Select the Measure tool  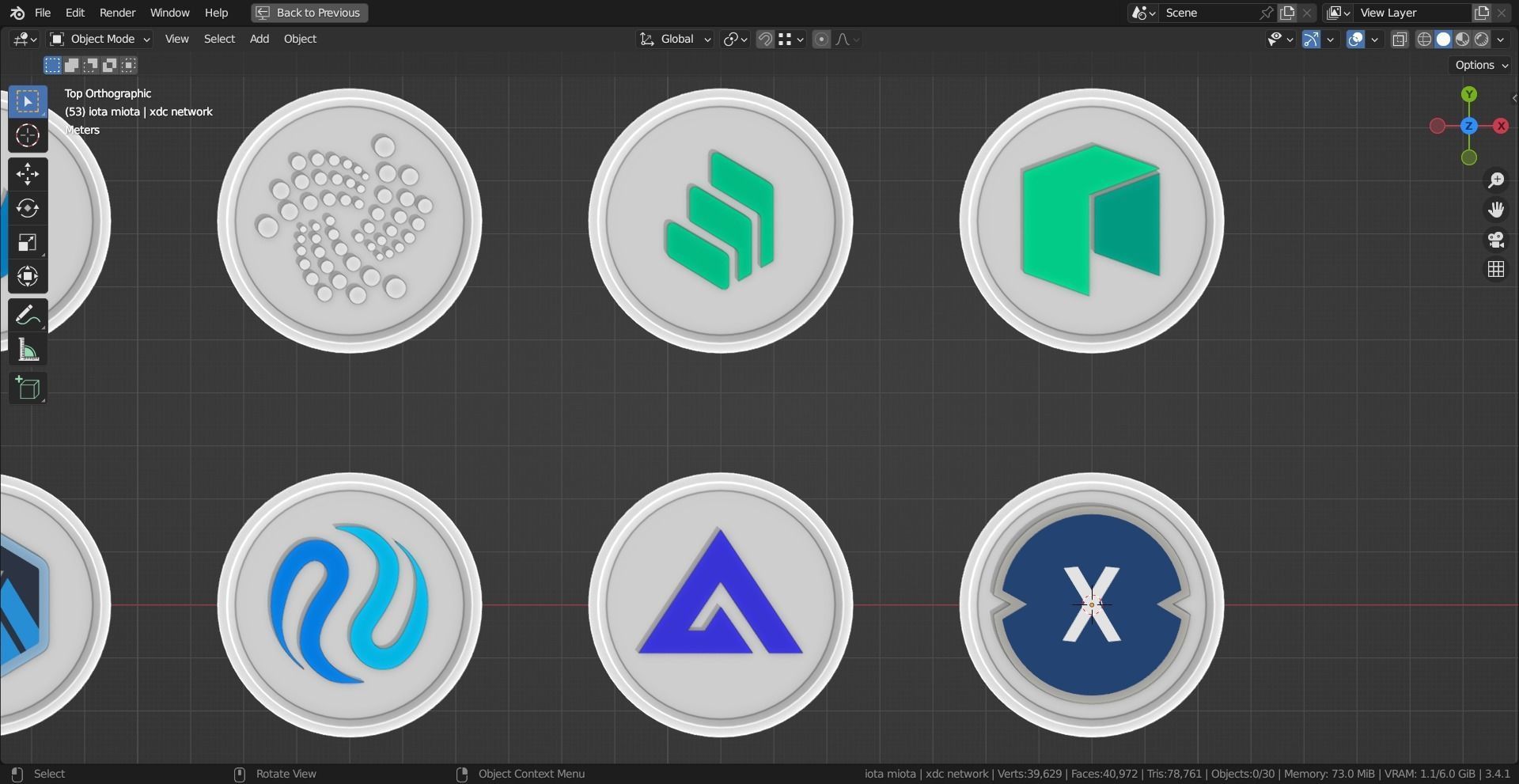28,350
